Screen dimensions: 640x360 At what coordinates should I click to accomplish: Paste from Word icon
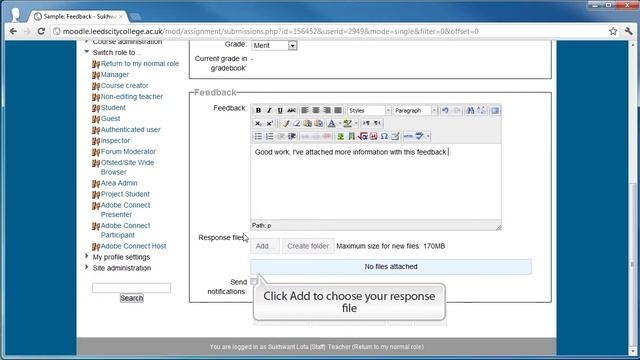[319, 123]
